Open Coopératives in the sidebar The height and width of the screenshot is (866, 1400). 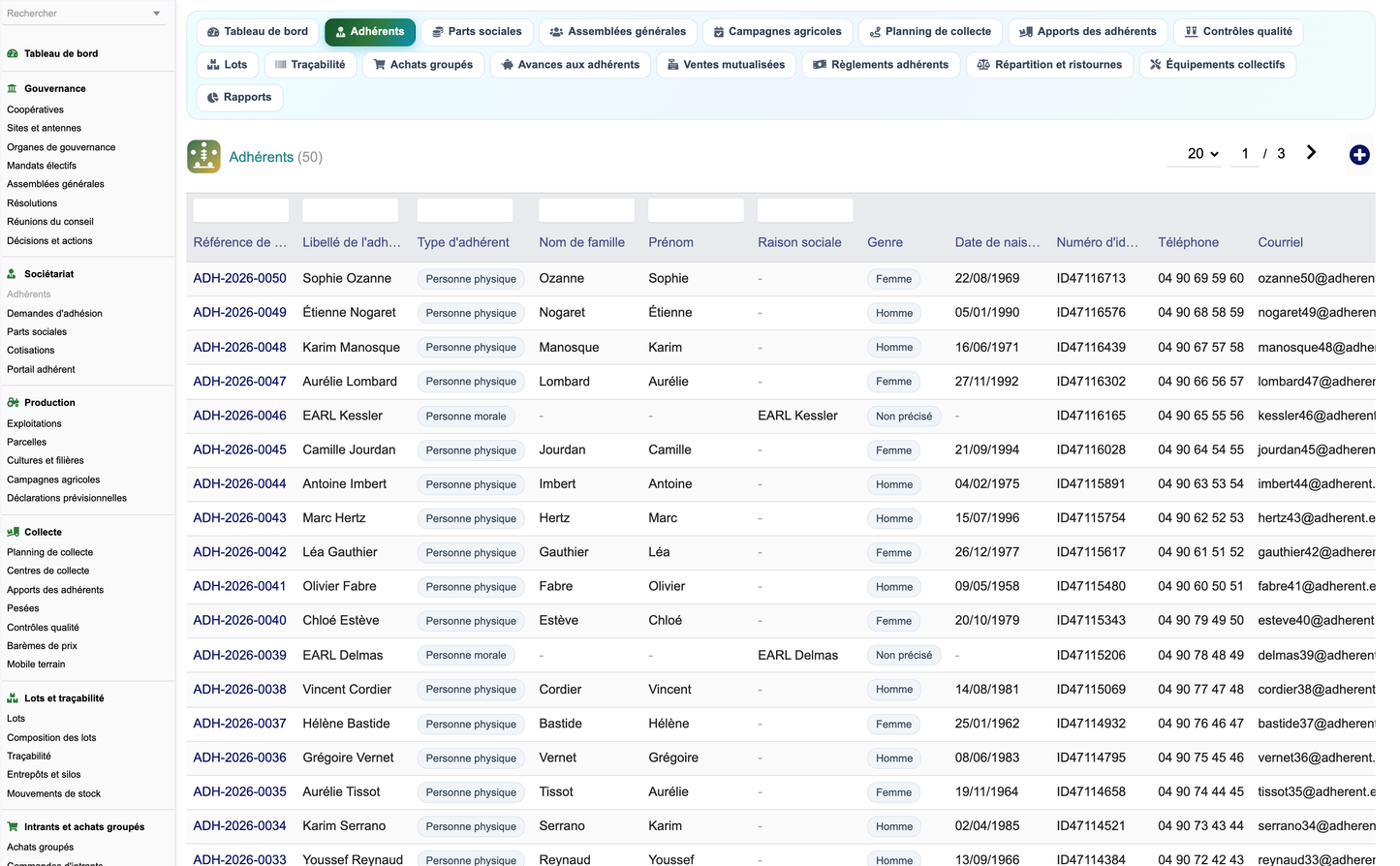coord(35,109)
